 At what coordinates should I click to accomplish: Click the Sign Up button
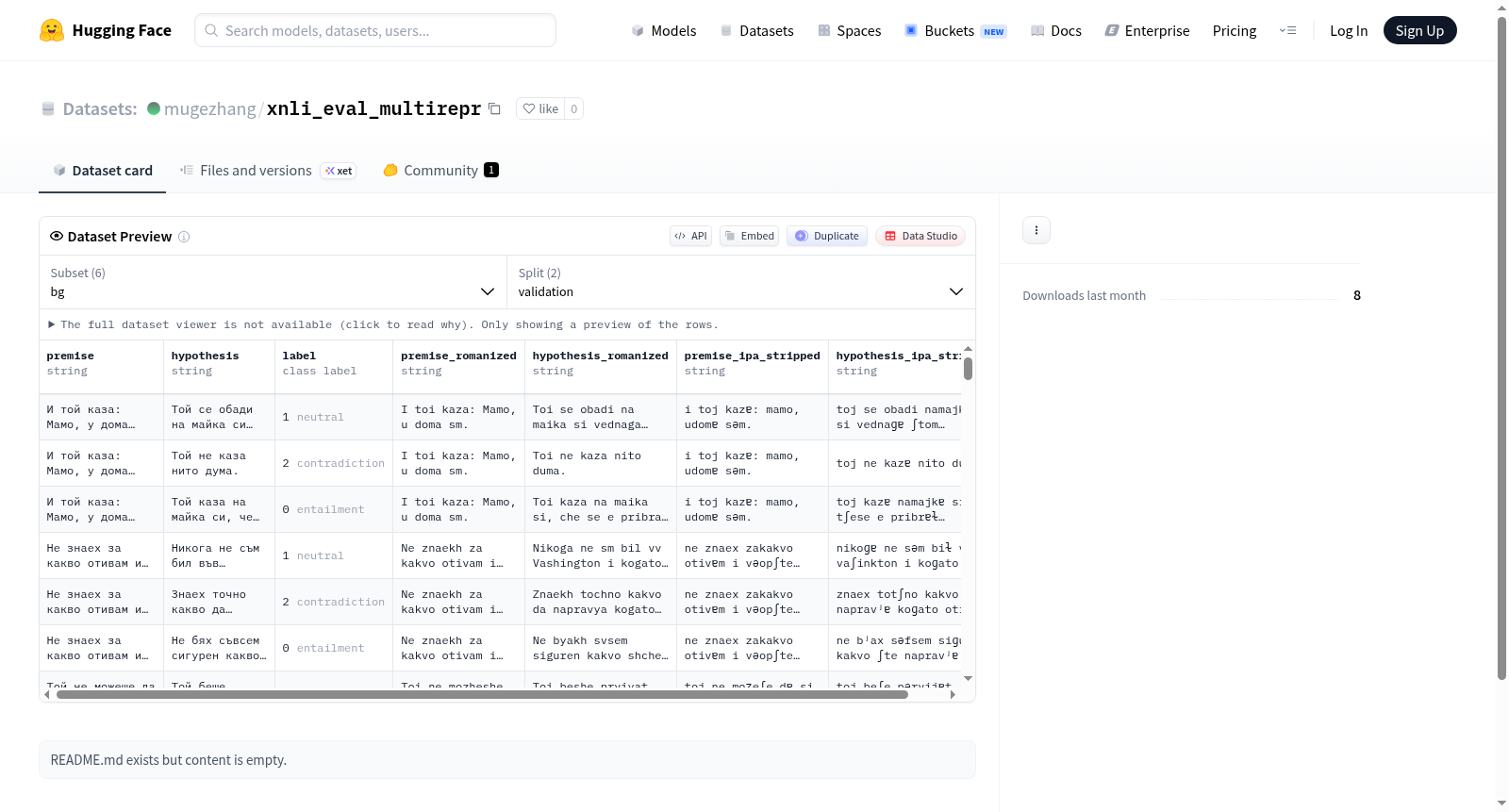coord(1419,30)
